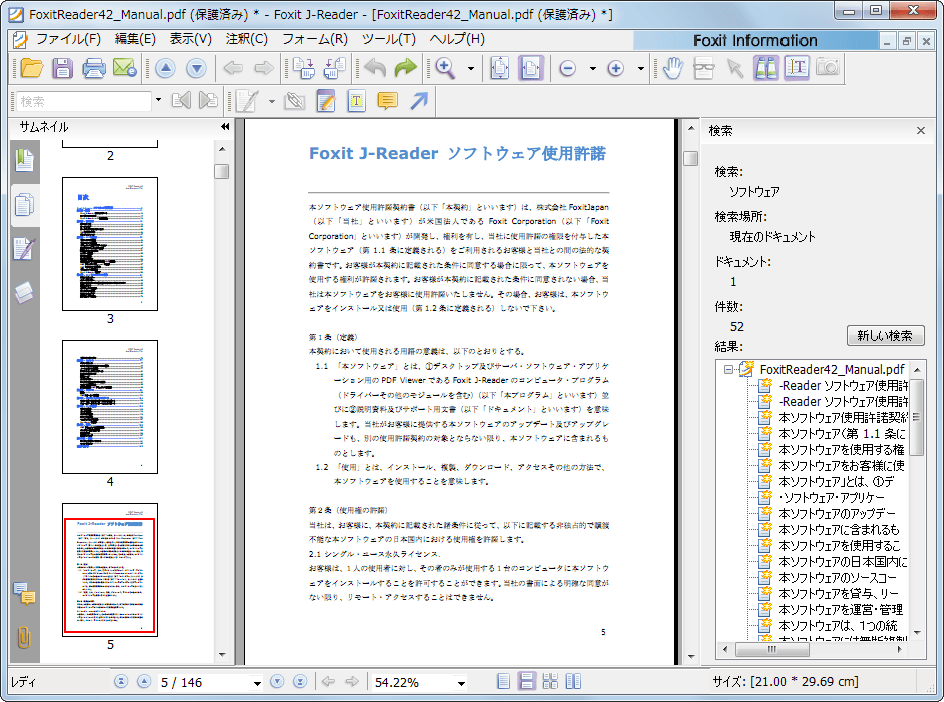Viewport: 944px width, 702px height.
Task: Click the Email document icon
Action: [125, 68]
